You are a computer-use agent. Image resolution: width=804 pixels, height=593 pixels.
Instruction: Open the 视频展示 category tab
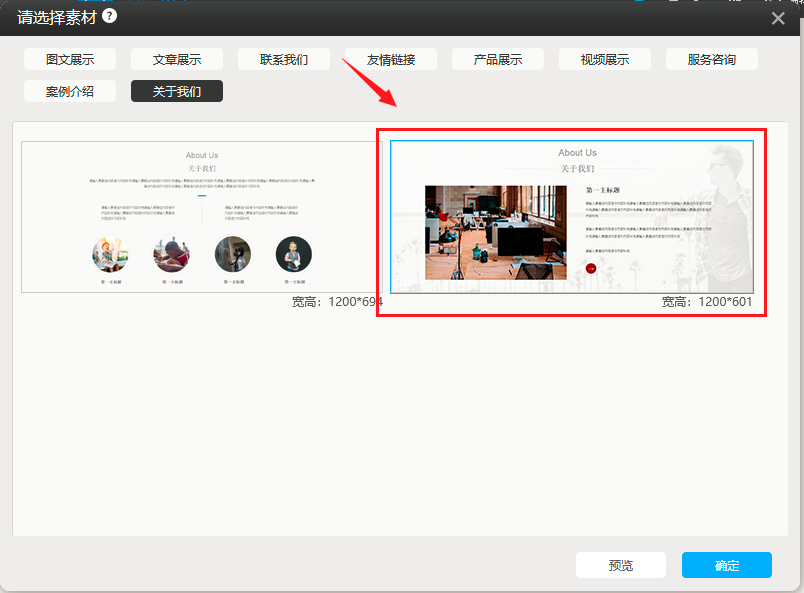[x=605, y=59]
